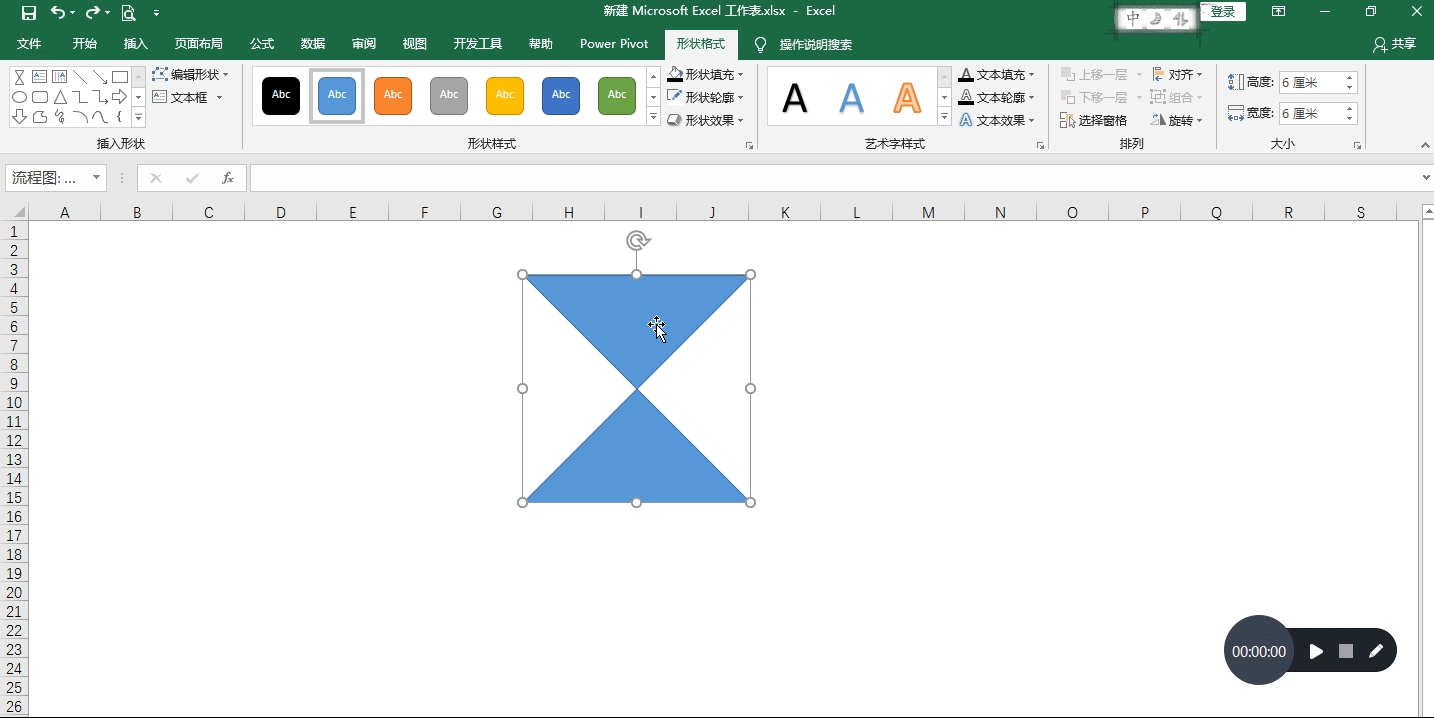The width and height of the screenshot is (1434, 718).
Task: Switch to the Home (开始) tab
Action: tap(85, 44)
